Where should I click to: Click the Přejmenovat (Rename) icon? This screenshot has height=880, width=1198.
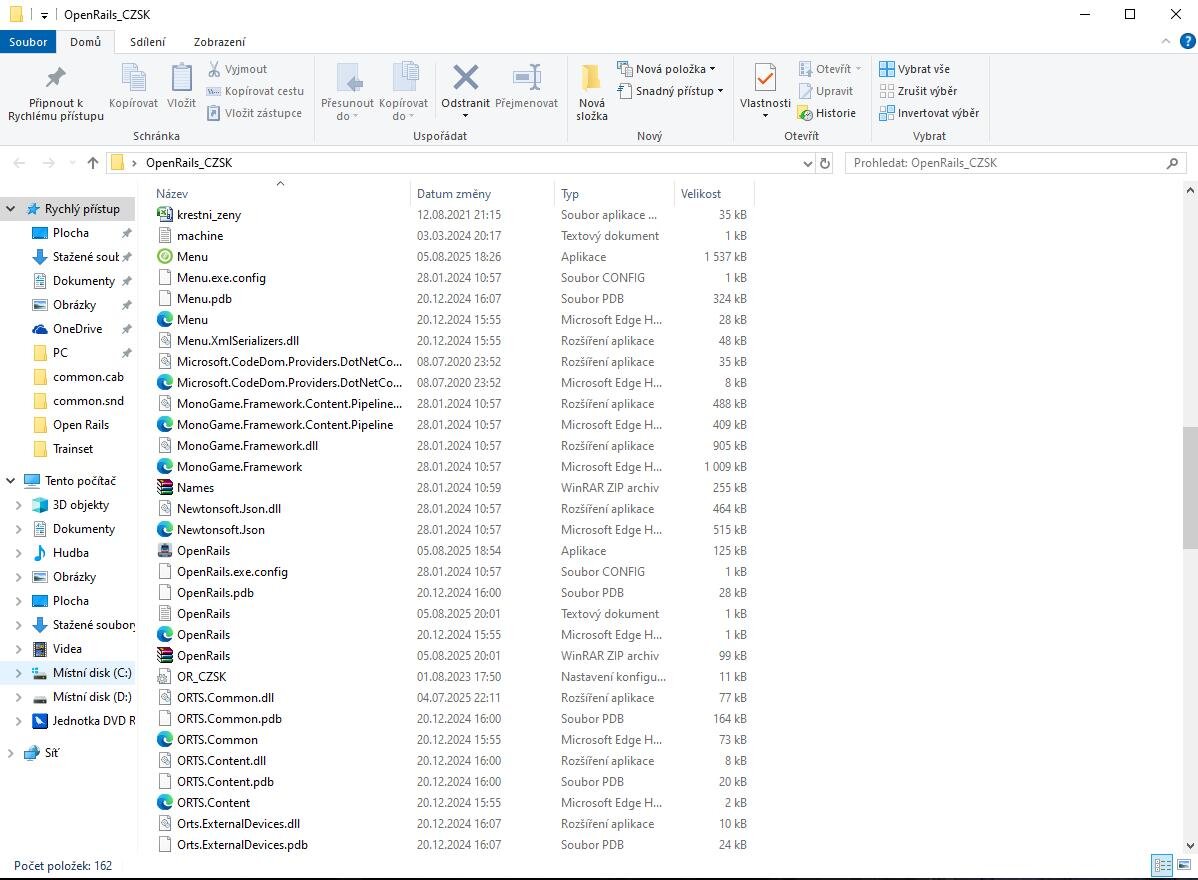526,78
